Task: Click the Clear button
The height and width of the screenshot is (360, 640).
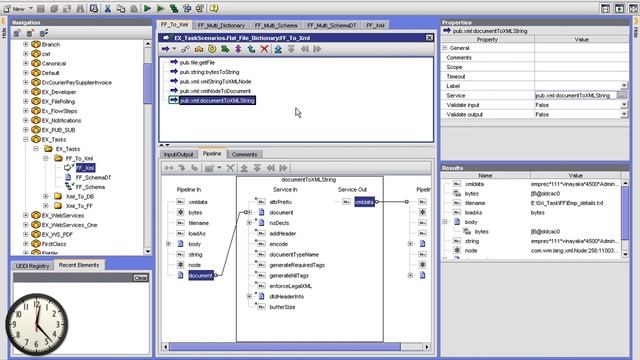Action: 141,278
